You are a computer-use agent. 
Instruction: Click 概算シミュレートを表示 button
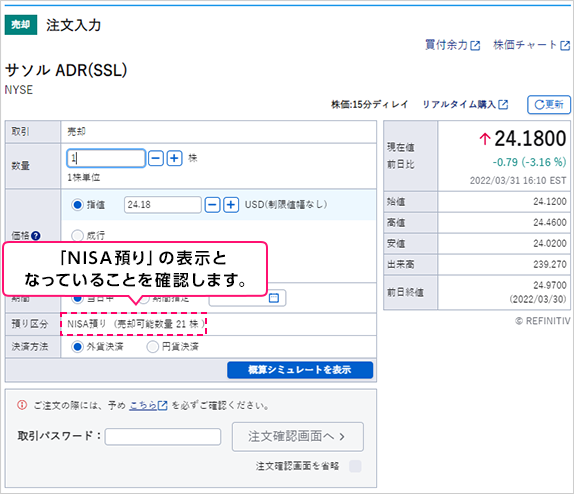300,370
